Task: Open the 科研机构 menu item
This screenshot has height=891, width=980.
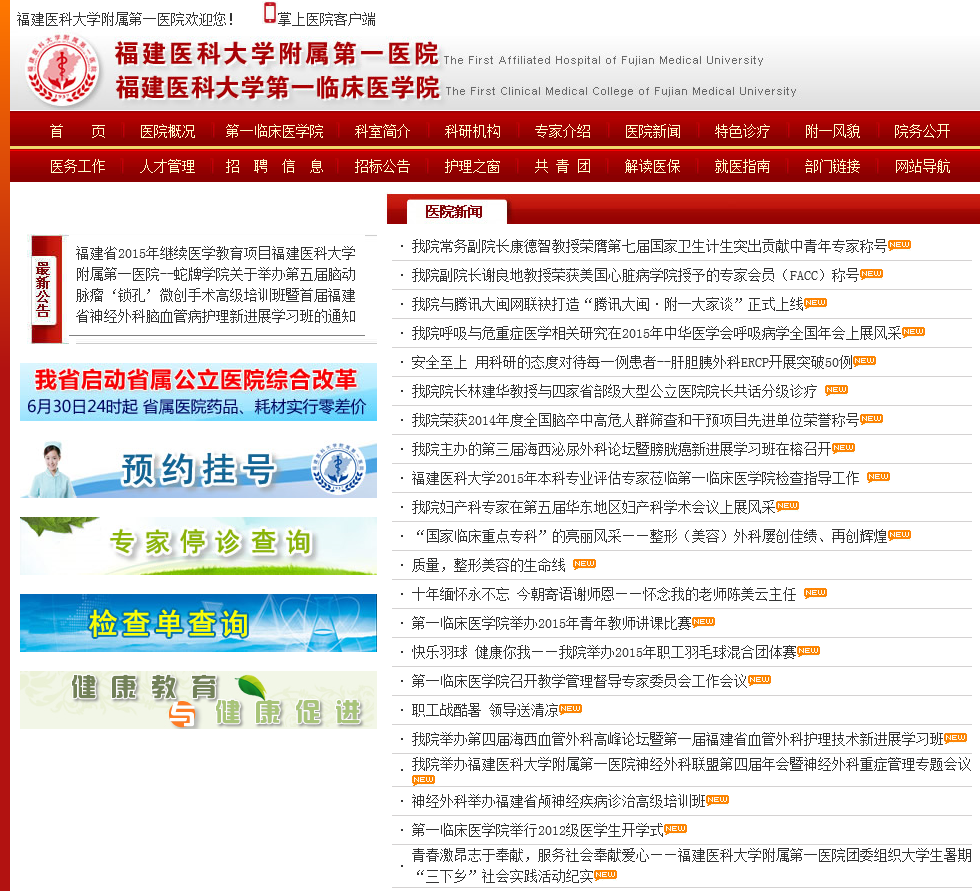Action: pos(472,131)
